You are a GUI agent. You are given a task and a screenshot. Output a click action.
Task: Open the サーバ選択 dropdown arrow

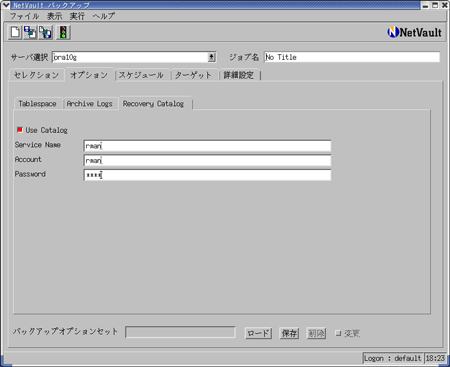(211, 57)
